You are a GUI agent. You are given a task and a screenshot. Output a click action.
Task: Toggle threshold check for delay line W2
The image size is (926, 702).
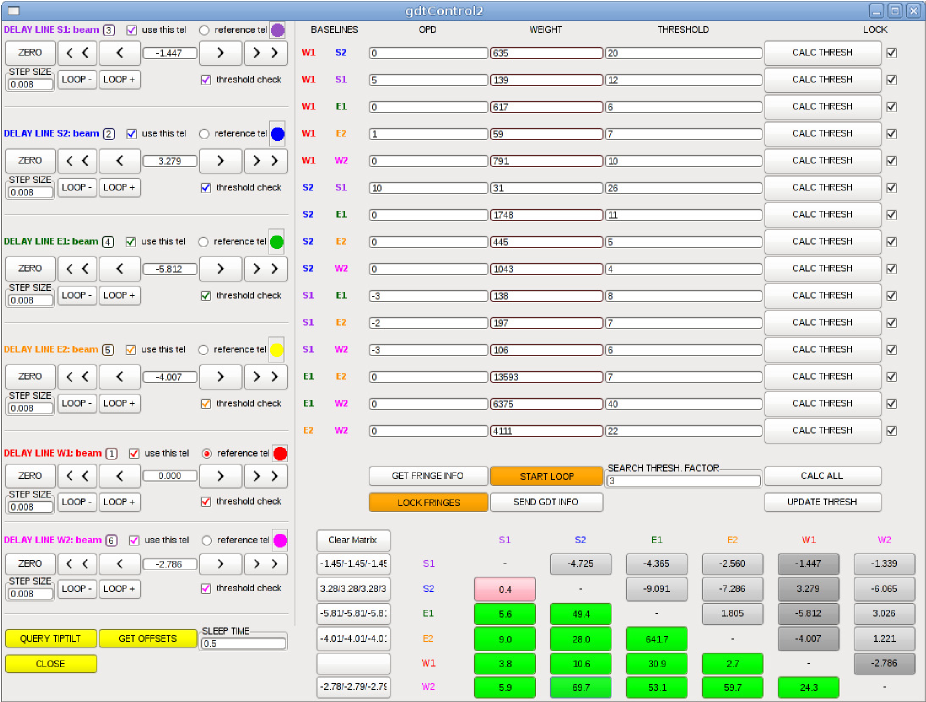[206, 589]
